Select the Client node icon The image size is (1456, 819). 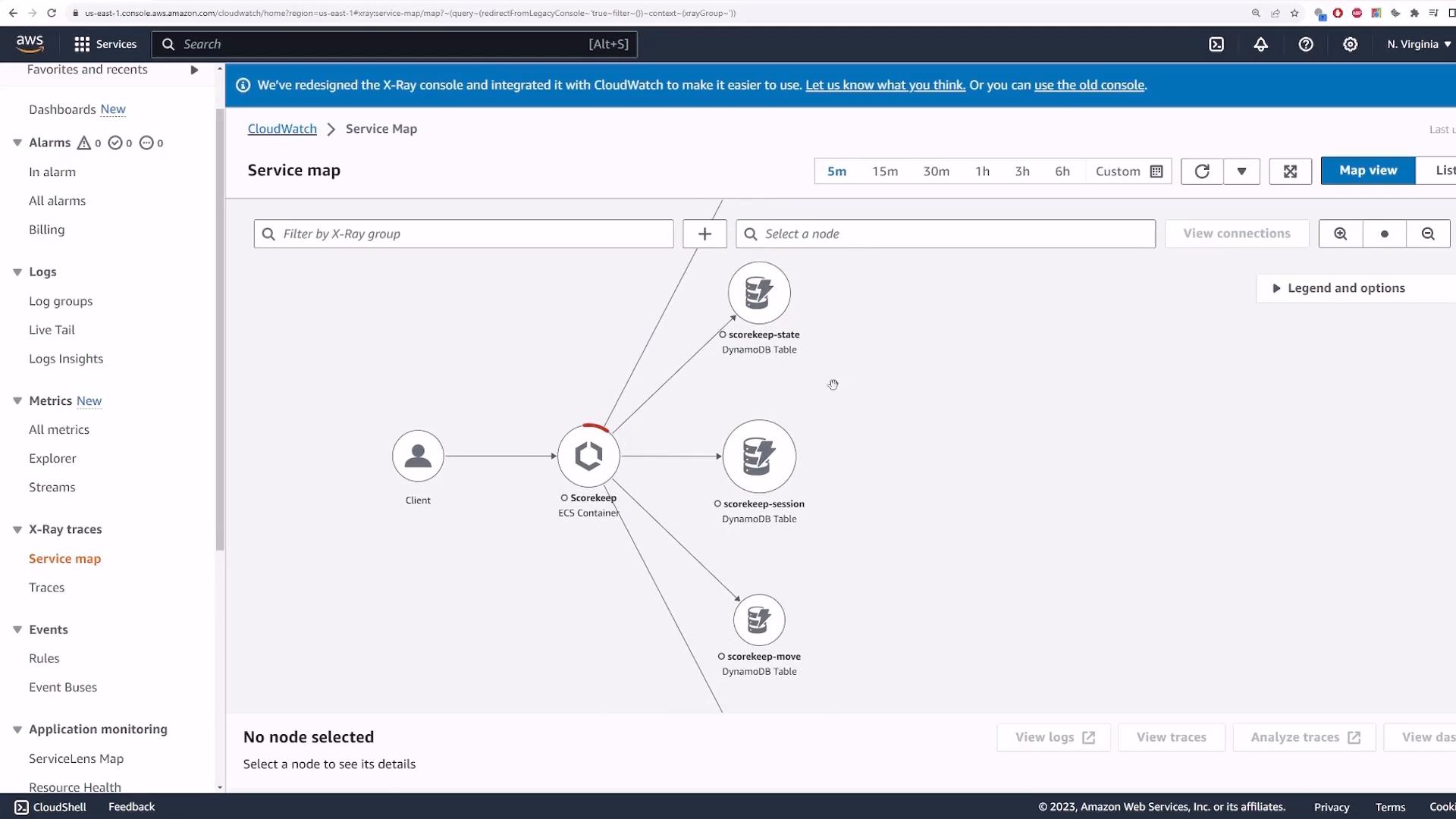pyautogui.click(x=418, y=456)
